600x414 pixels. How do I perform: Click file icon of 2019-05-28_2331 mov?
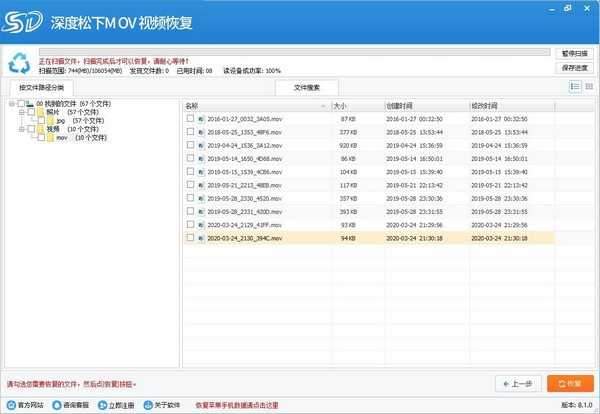click(201, 212)
